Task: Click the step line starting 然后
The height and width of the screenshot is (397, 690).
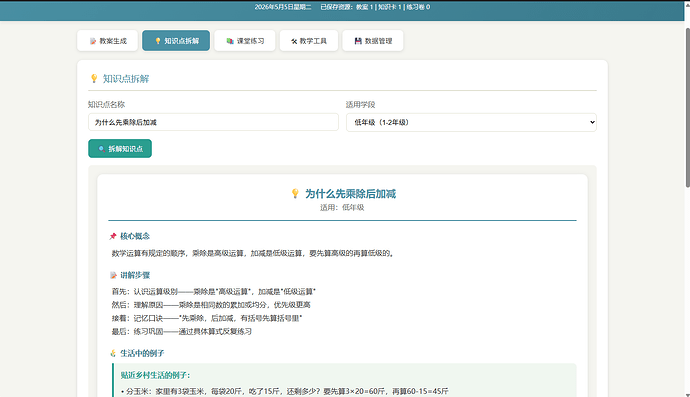Action: (211, 305)
